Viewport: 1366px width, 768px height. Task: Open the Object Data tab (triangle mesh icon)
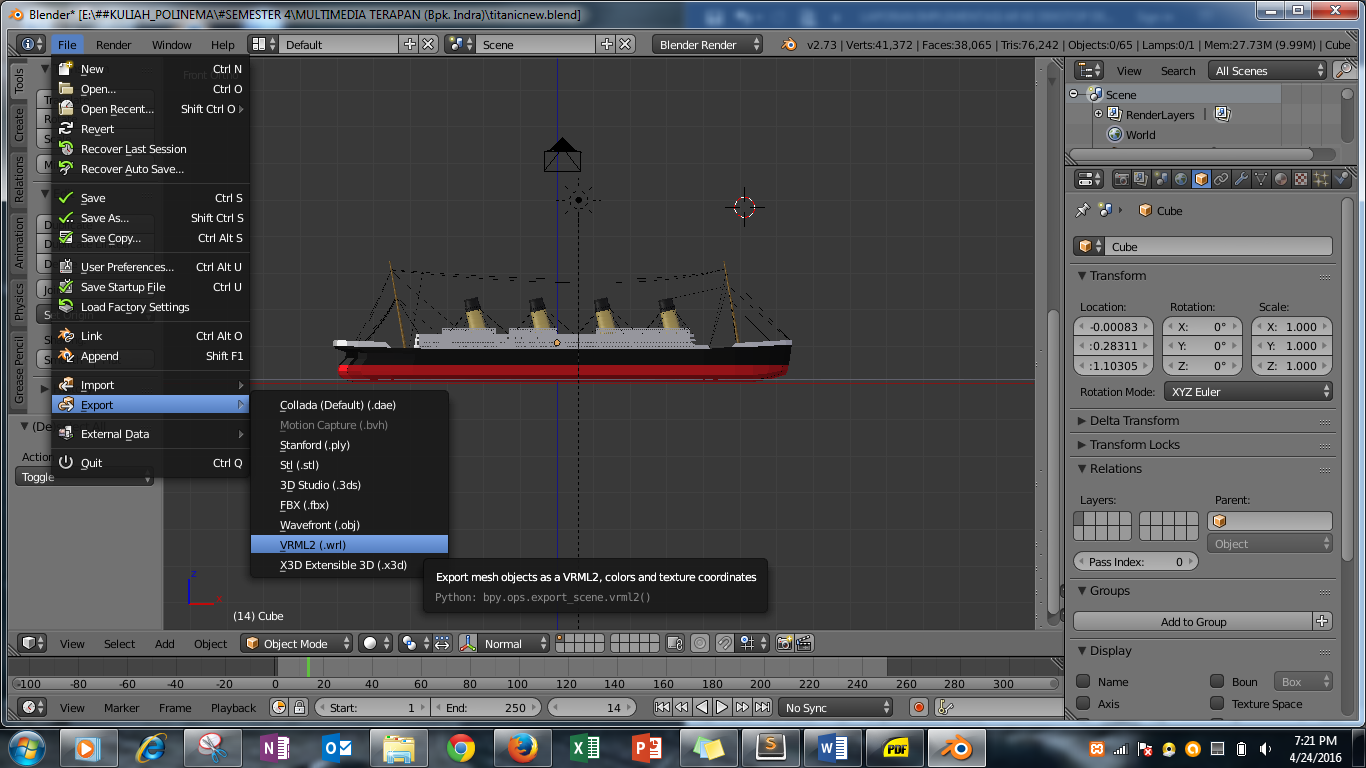(1261, 179)
